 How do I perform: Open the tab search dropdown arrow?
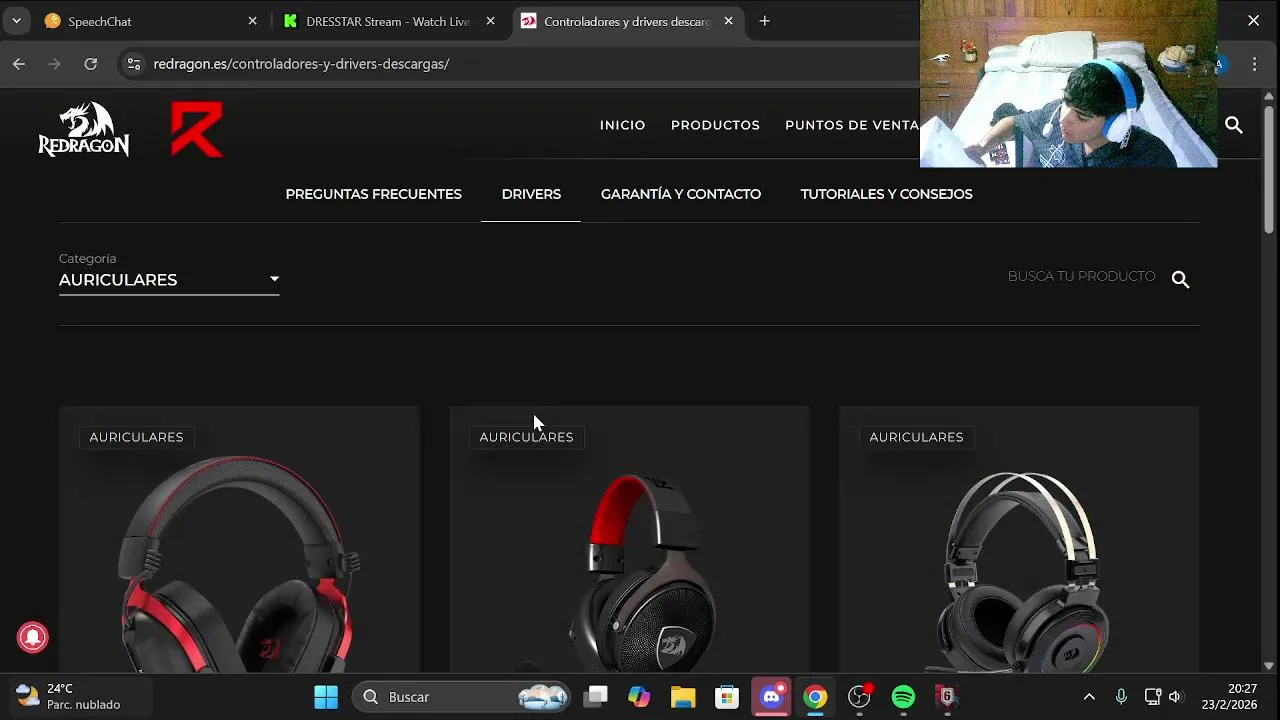pos(17,21)
